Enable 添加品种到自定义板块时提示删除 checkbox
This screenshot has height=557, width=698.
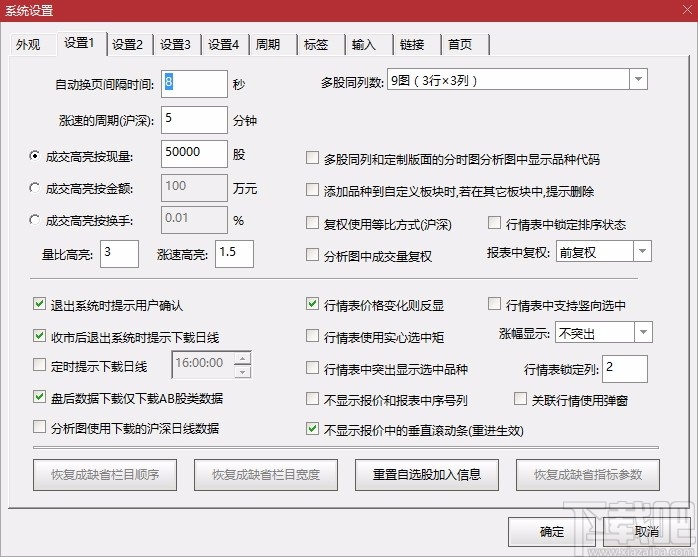click(x=312, y=190)
